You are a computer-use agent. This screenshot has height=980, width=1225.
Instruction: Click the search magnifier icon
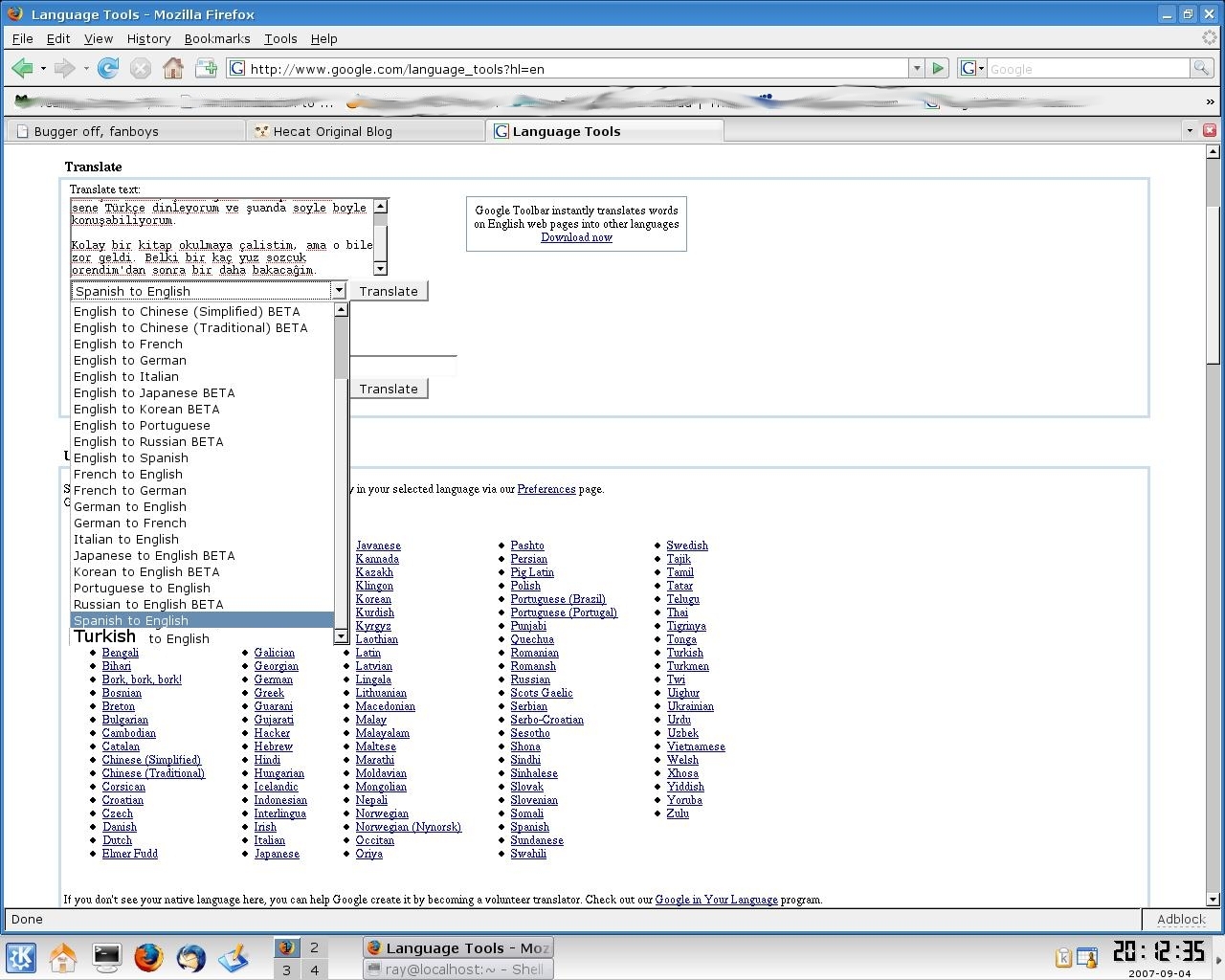coord(1200,68)
